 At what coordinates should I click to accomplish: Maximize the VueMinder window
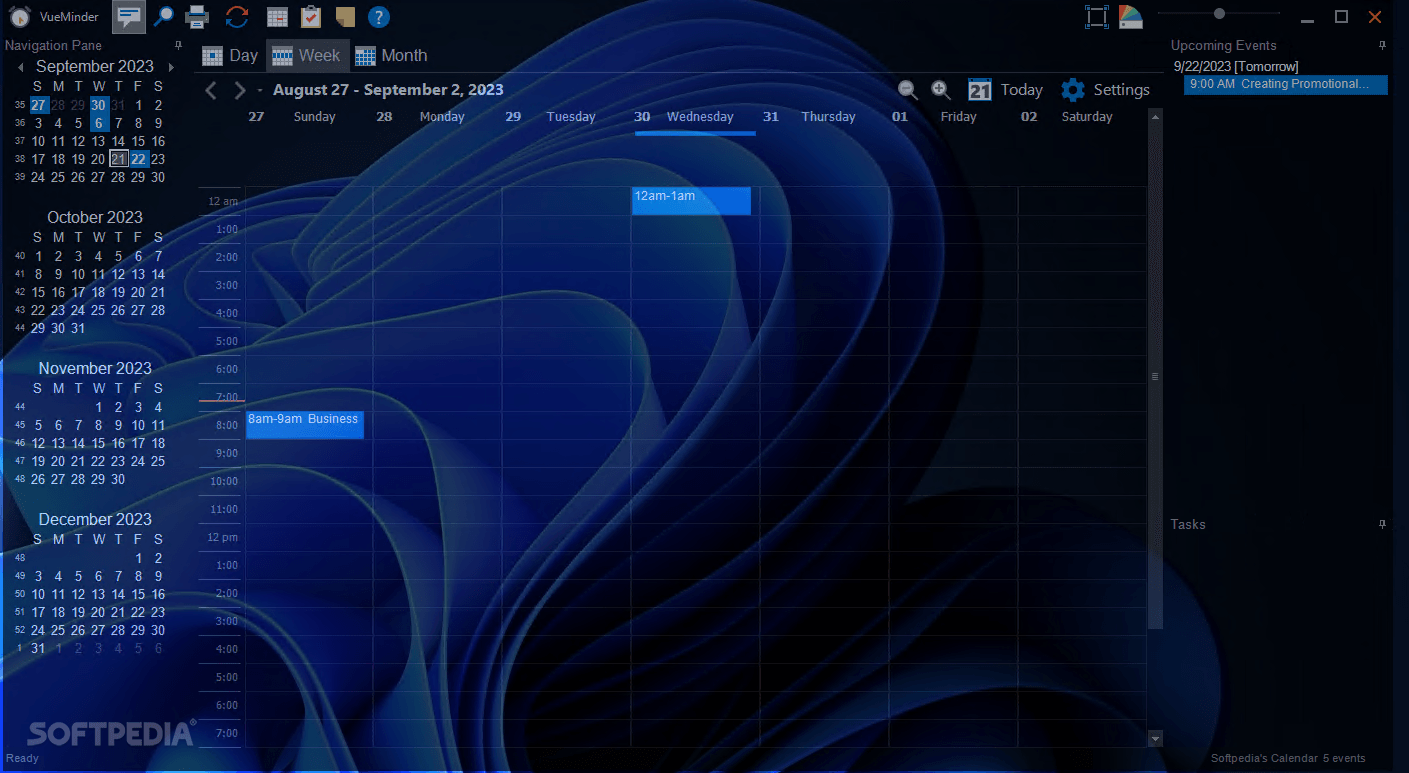(1341, 16)
